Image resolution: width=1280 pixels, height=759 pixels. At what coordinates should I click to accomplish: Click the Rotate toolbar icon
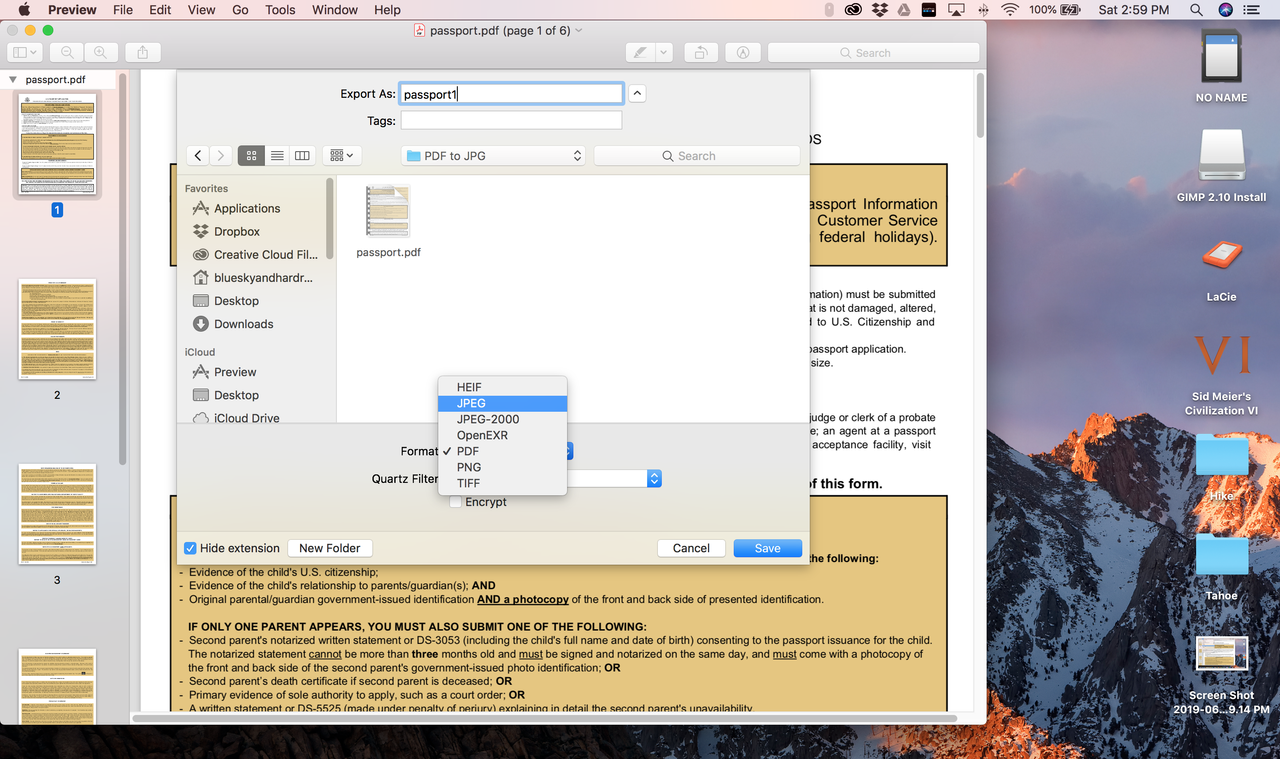click(702, 53)
